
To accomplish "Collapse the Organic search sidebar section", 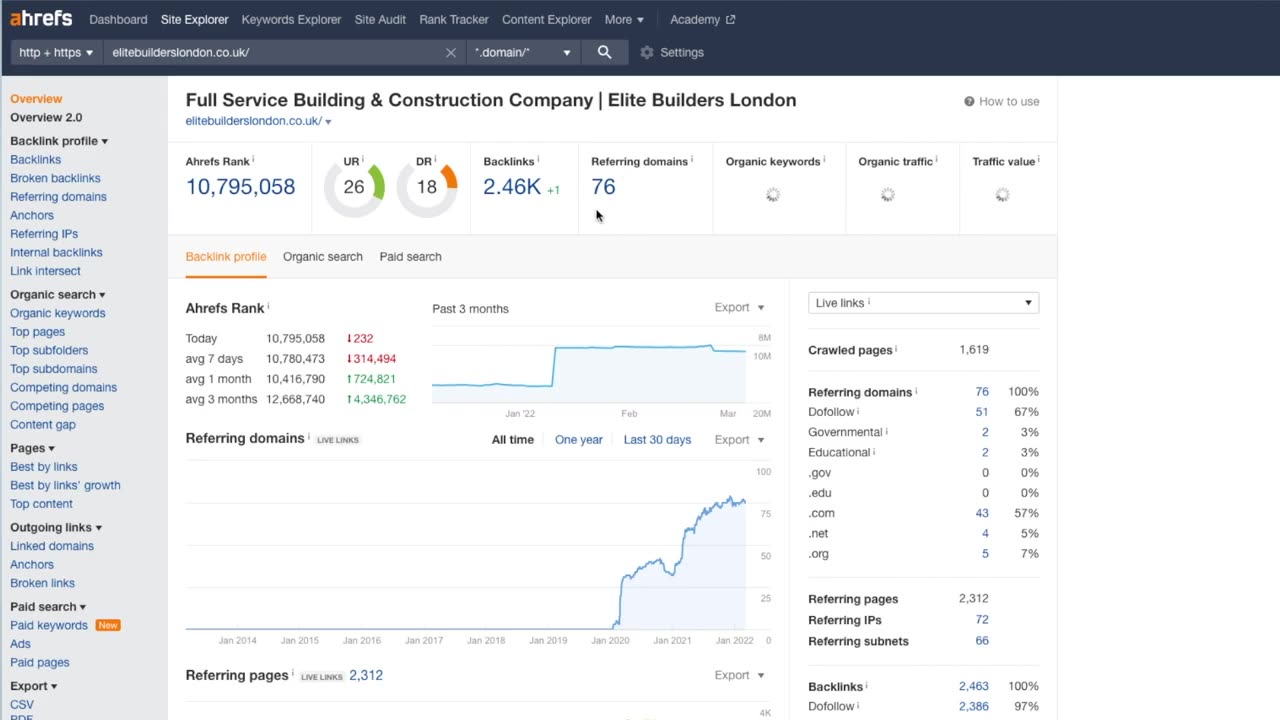I will pos(58,295).
